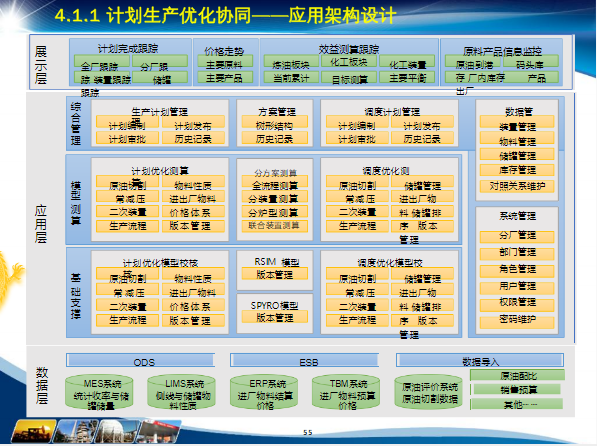Select the 主要产品 box
Image resolution: width=597 pixels, height=446 pixels.
225,78
